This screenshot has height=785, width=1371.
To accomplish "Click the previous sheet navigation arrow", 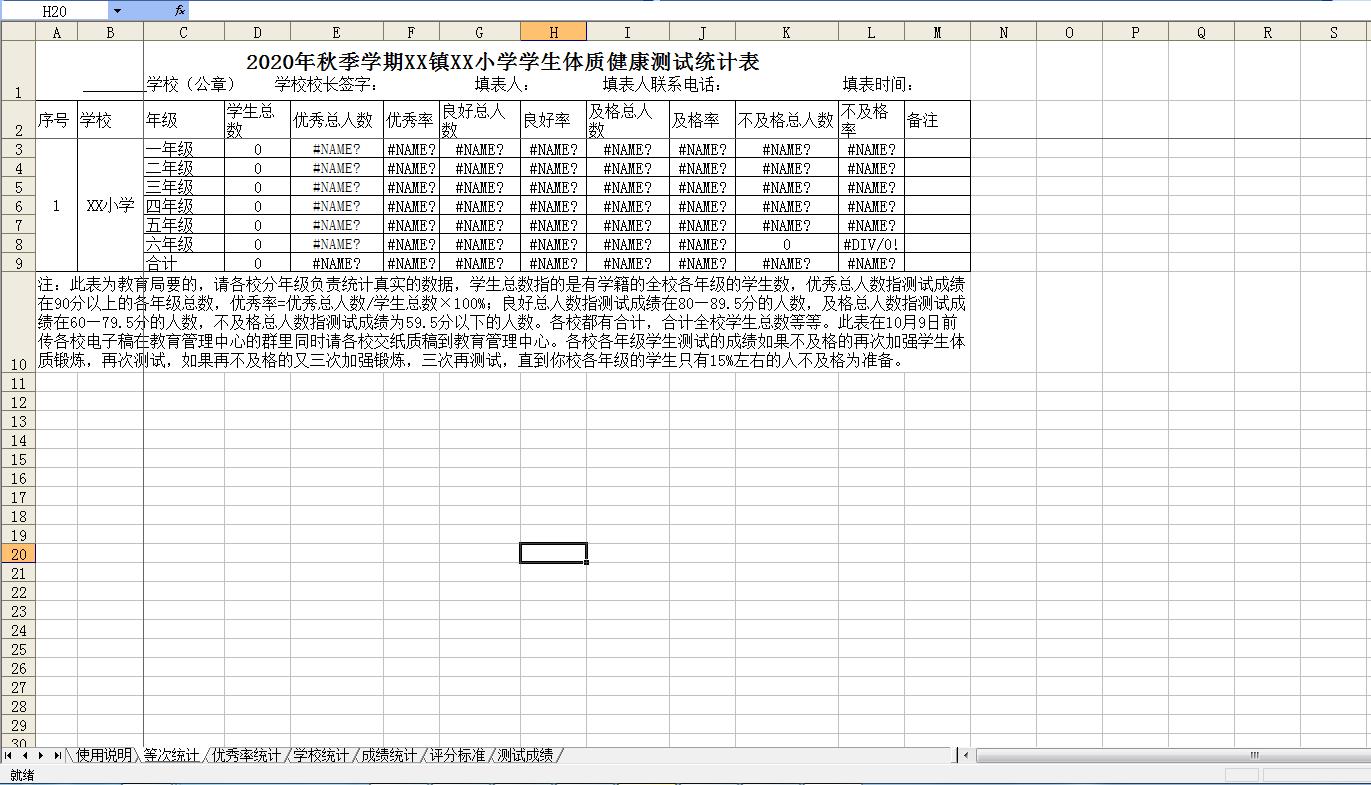I will point(25,755).
